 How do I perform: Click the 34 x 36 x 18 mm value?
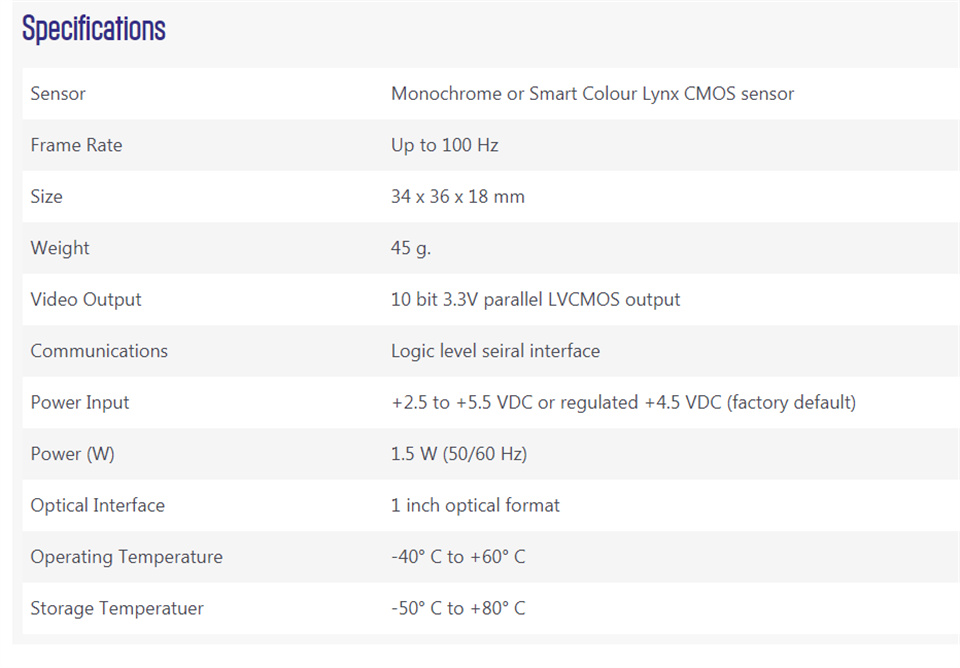[x=457, y=197]
